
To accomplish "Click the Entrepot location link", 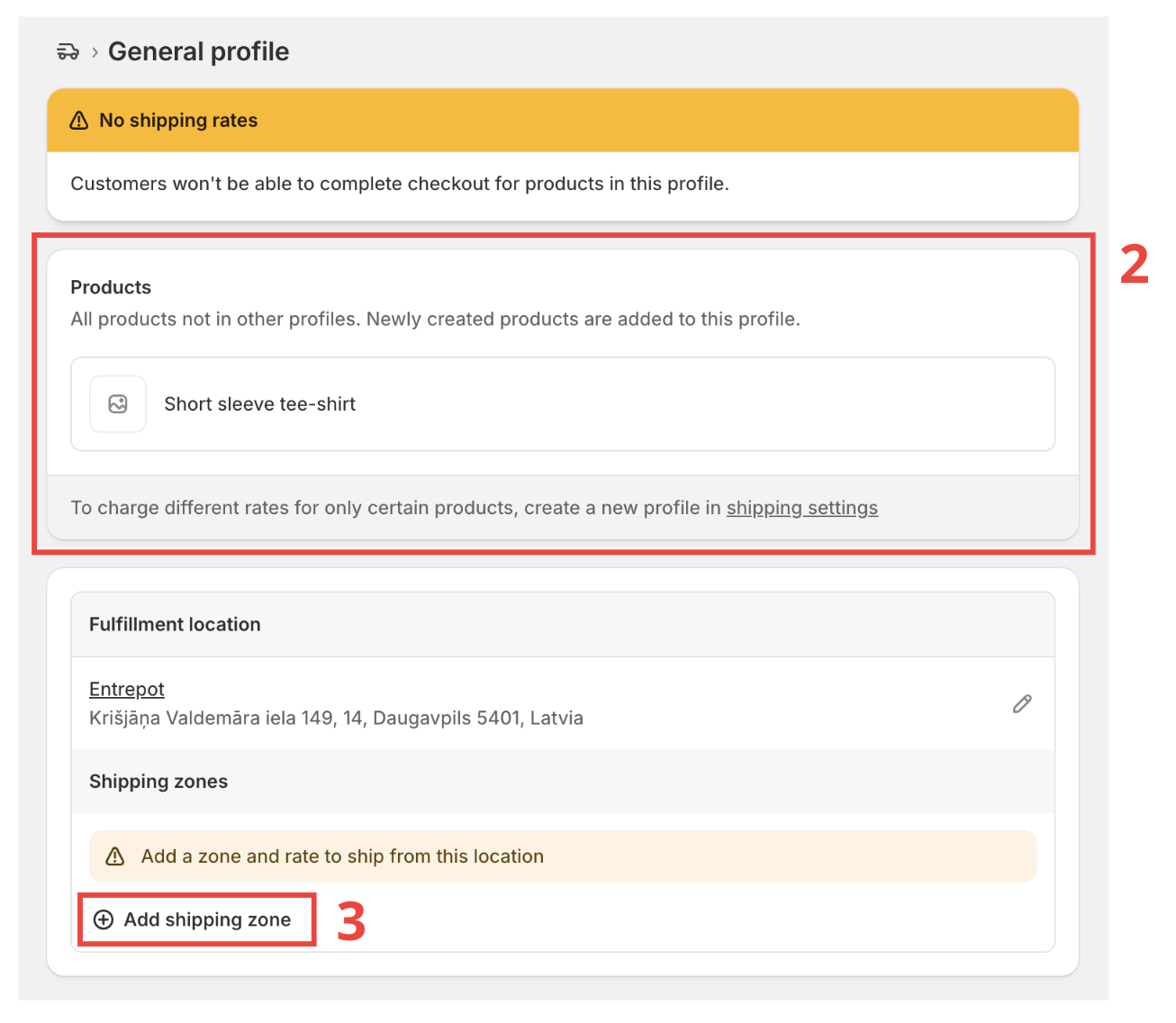I will click(126, 689).
